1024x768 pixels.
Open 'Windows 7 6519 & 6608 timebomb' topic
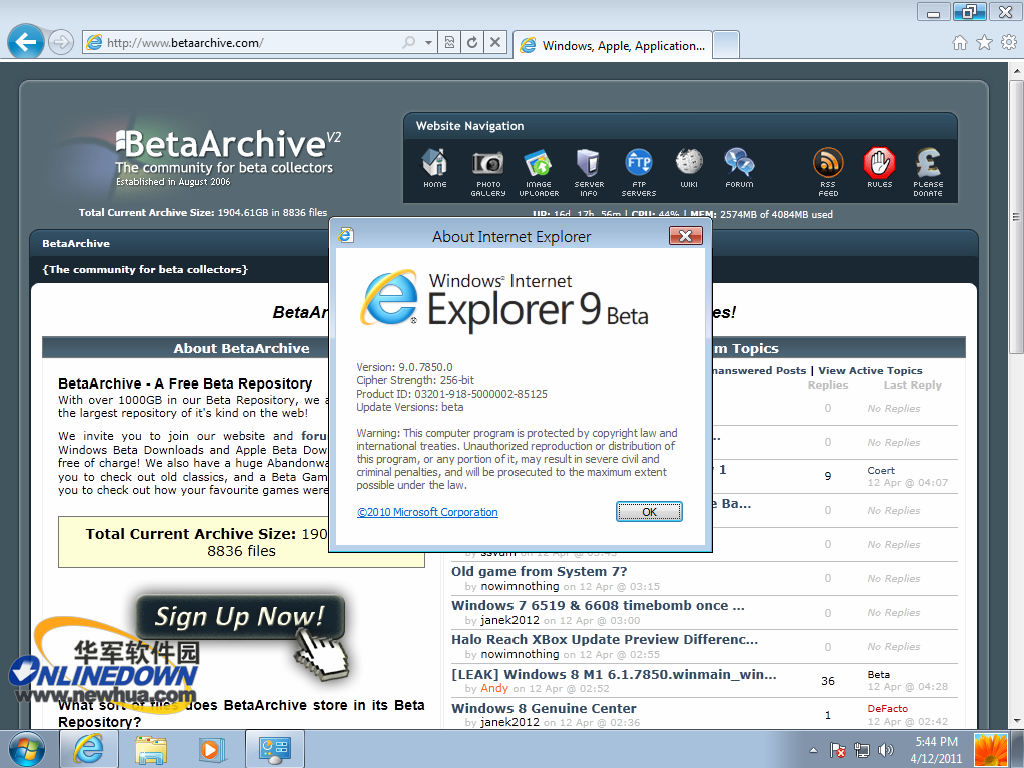point(598,605)
